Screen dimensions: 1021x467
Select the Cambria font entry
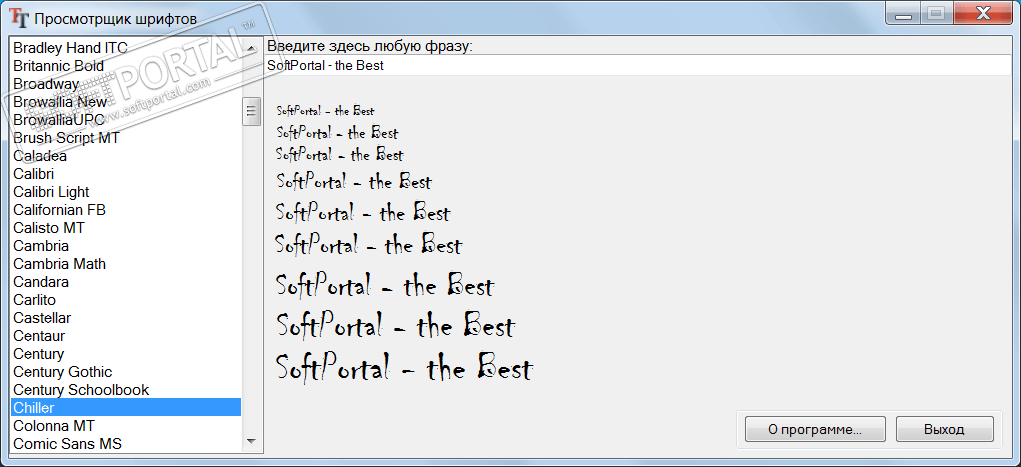(x=126, y=246)
